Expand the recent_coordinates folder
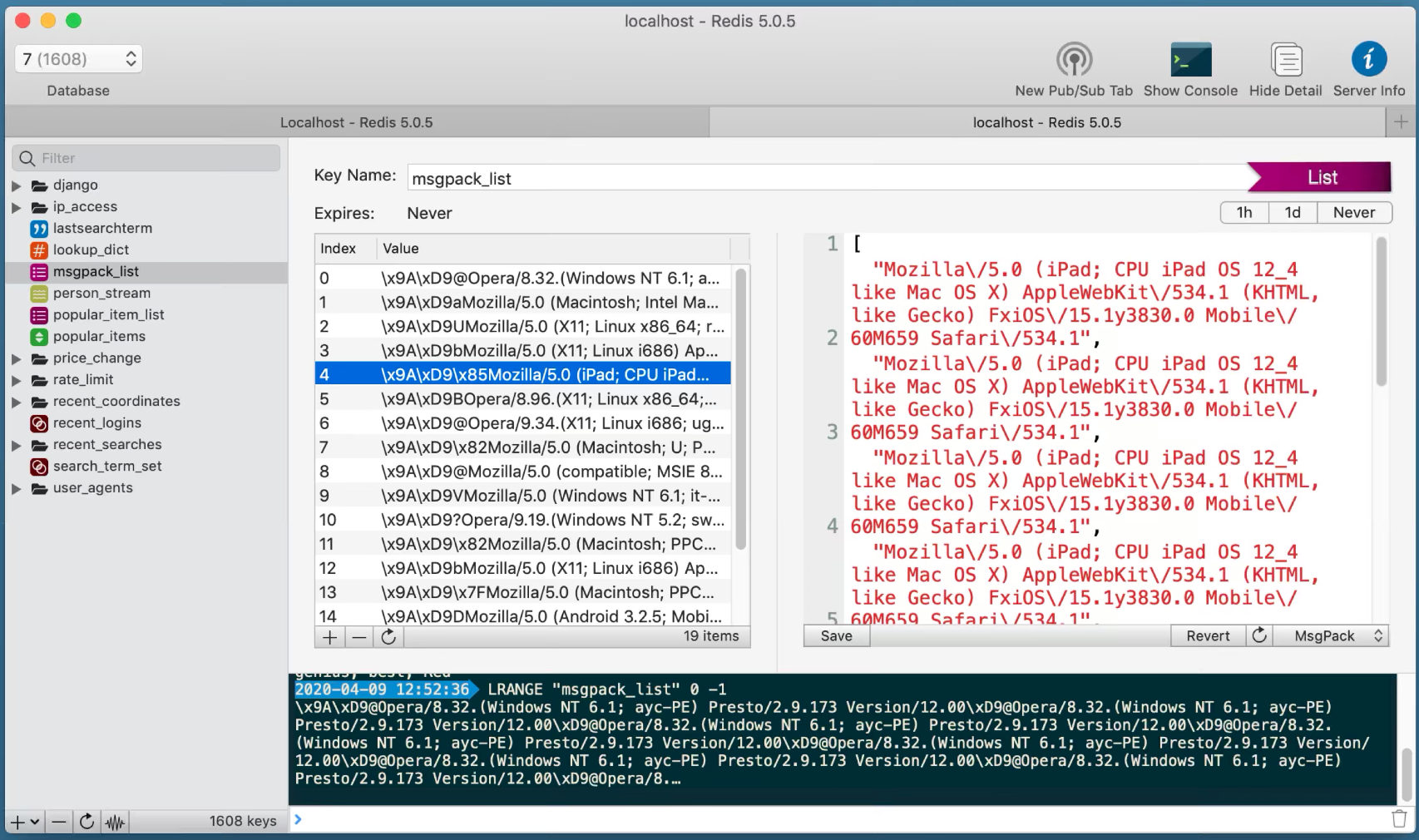 click(x=17, y=402)
